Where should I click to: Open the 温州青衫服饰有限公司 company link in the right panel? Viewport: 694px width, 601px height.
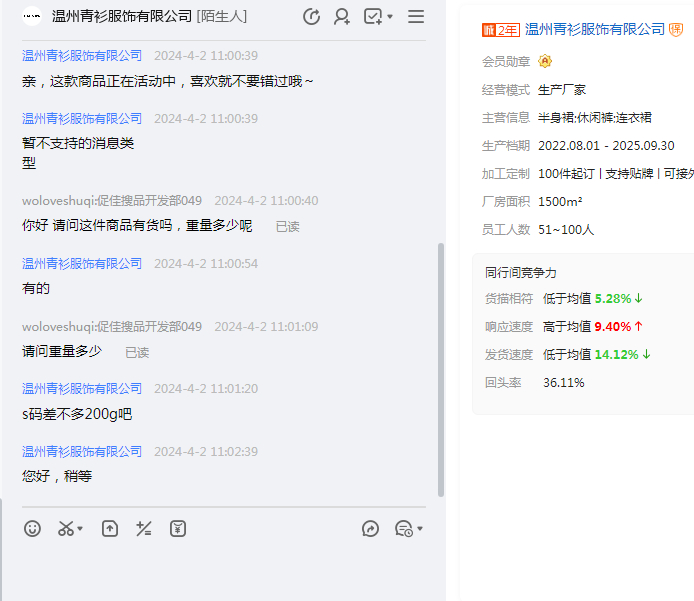[x=594, y=30]
